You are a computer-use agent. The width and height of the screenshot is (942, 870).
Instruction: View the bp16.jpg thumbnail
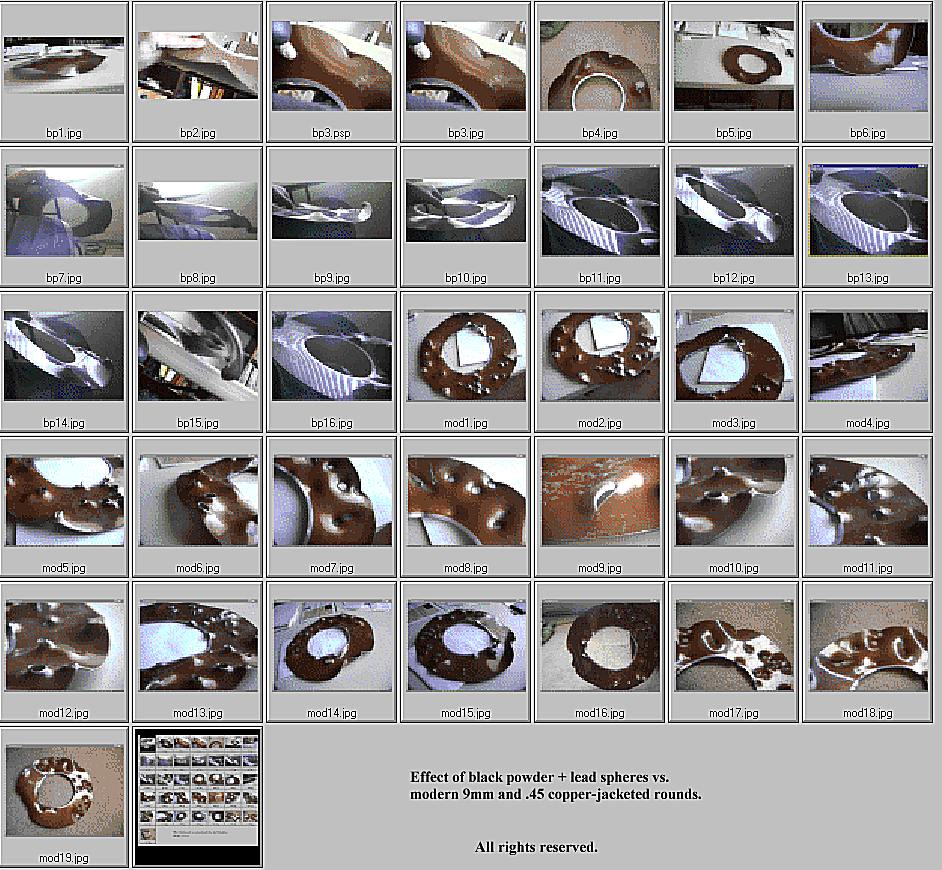tap(332, 356)
